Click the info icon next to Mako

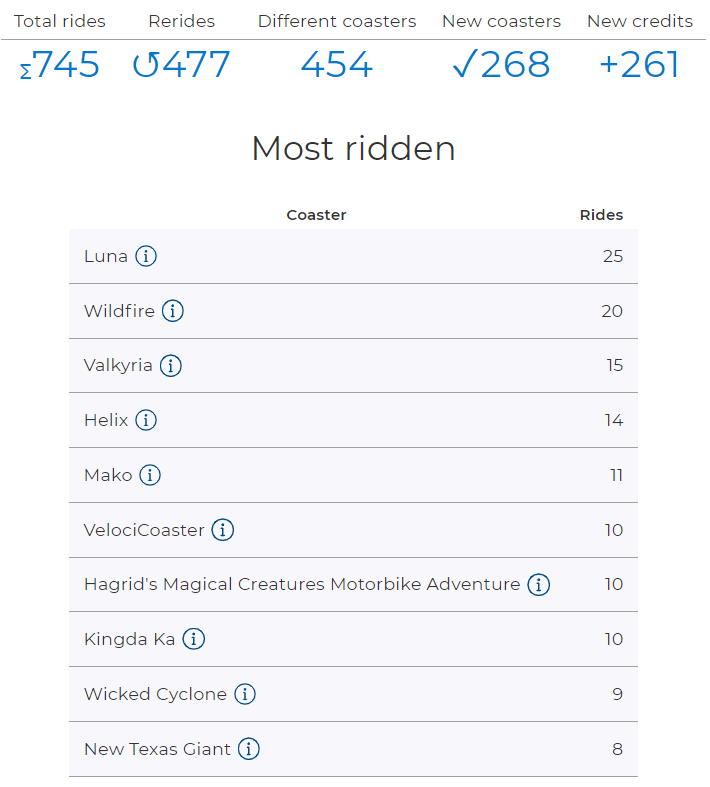[150, 475]
